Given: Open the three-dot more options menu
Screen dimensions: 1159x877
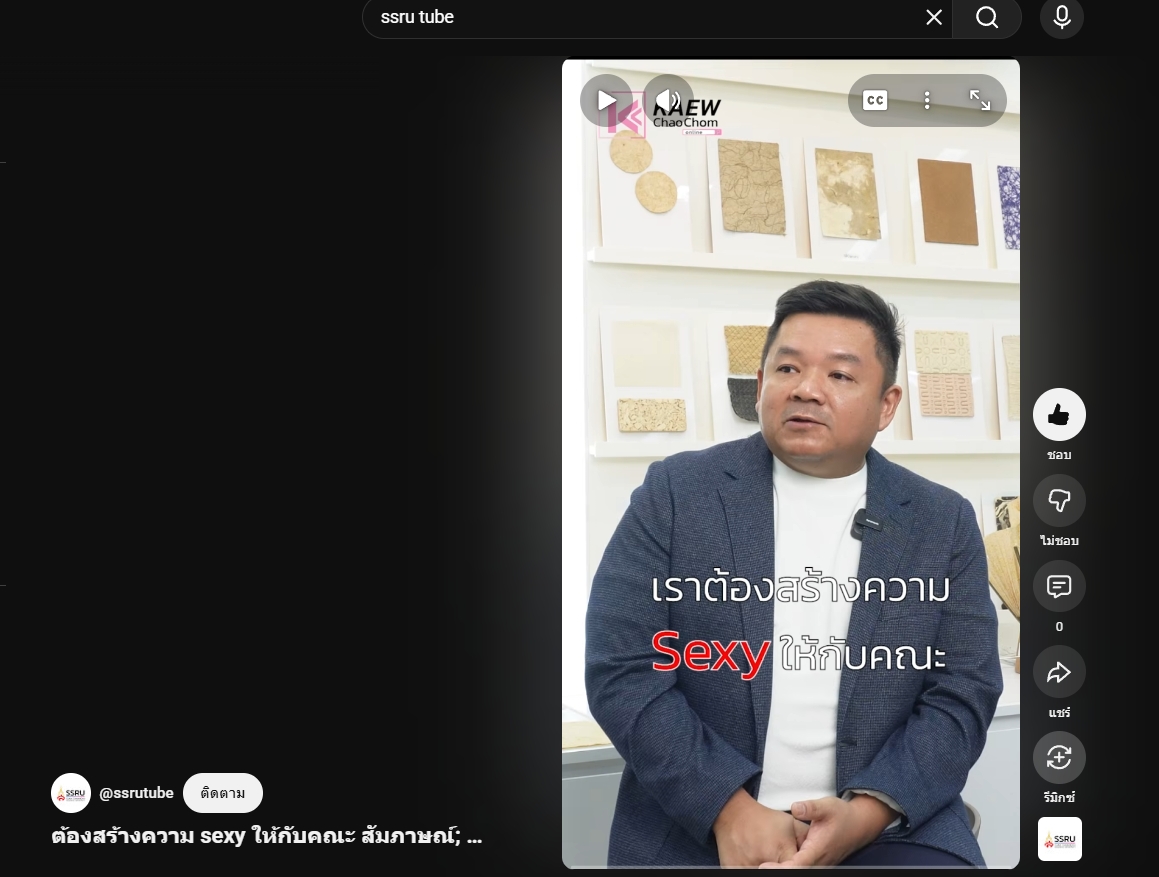Looking at the screenshot, I should (x=927, y=100).
